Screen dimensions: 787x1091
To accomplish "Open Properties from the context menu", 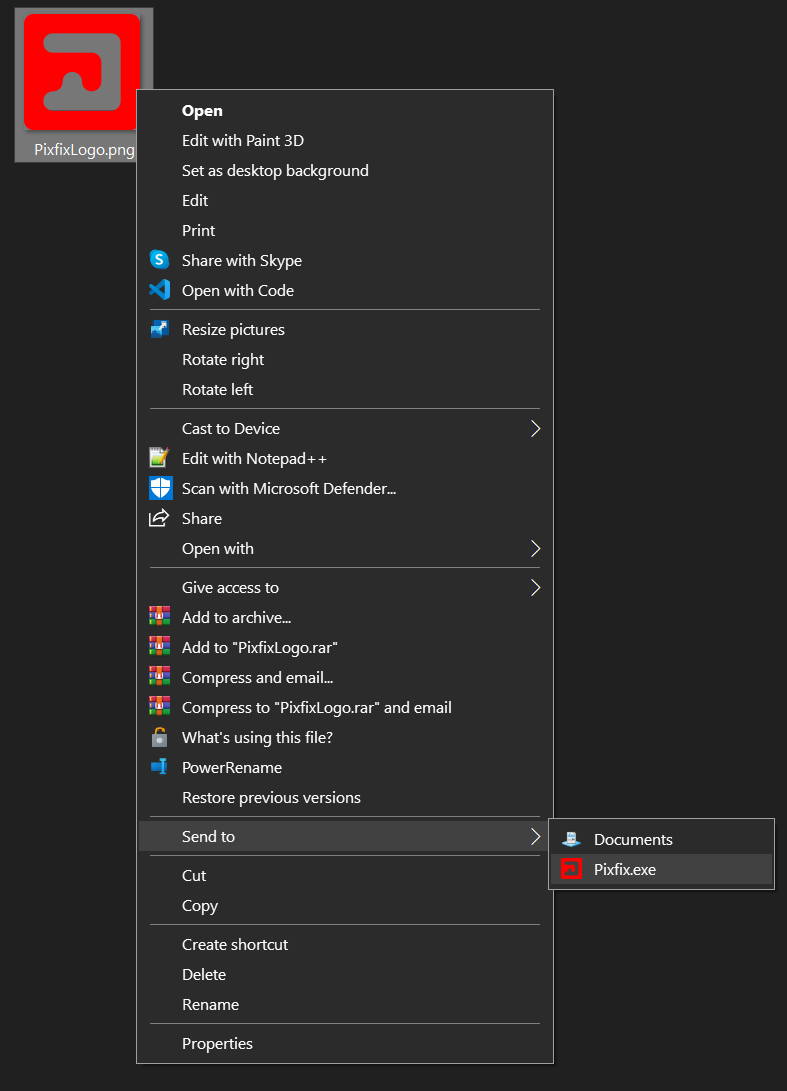I will [x=345, y=1043].
